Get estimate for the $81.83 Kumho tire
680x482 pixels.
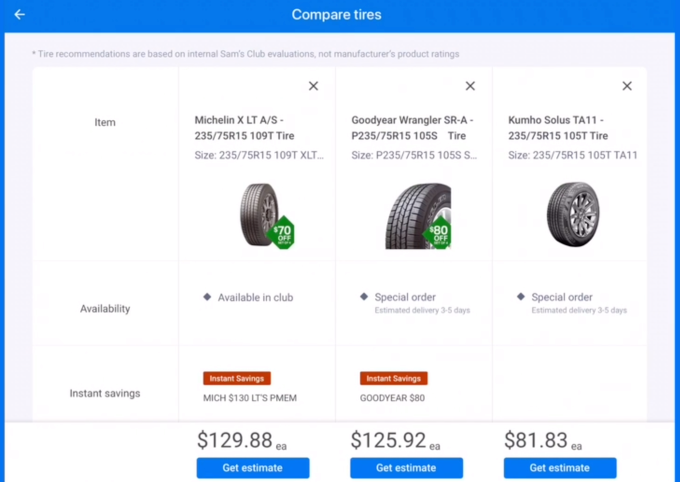coord(560,468)
